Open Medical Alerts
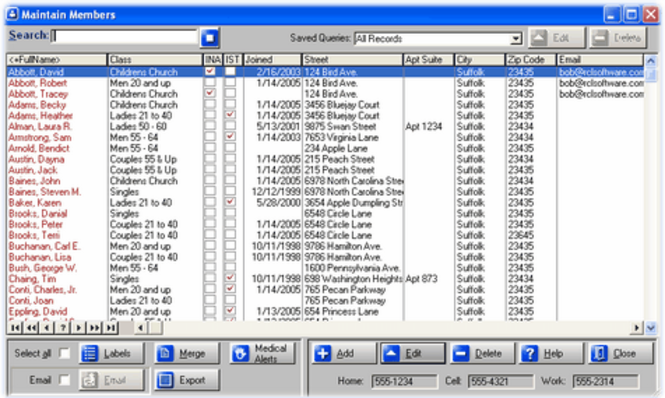The height and width of the screenshot is (398, 665). click(263, 353)
